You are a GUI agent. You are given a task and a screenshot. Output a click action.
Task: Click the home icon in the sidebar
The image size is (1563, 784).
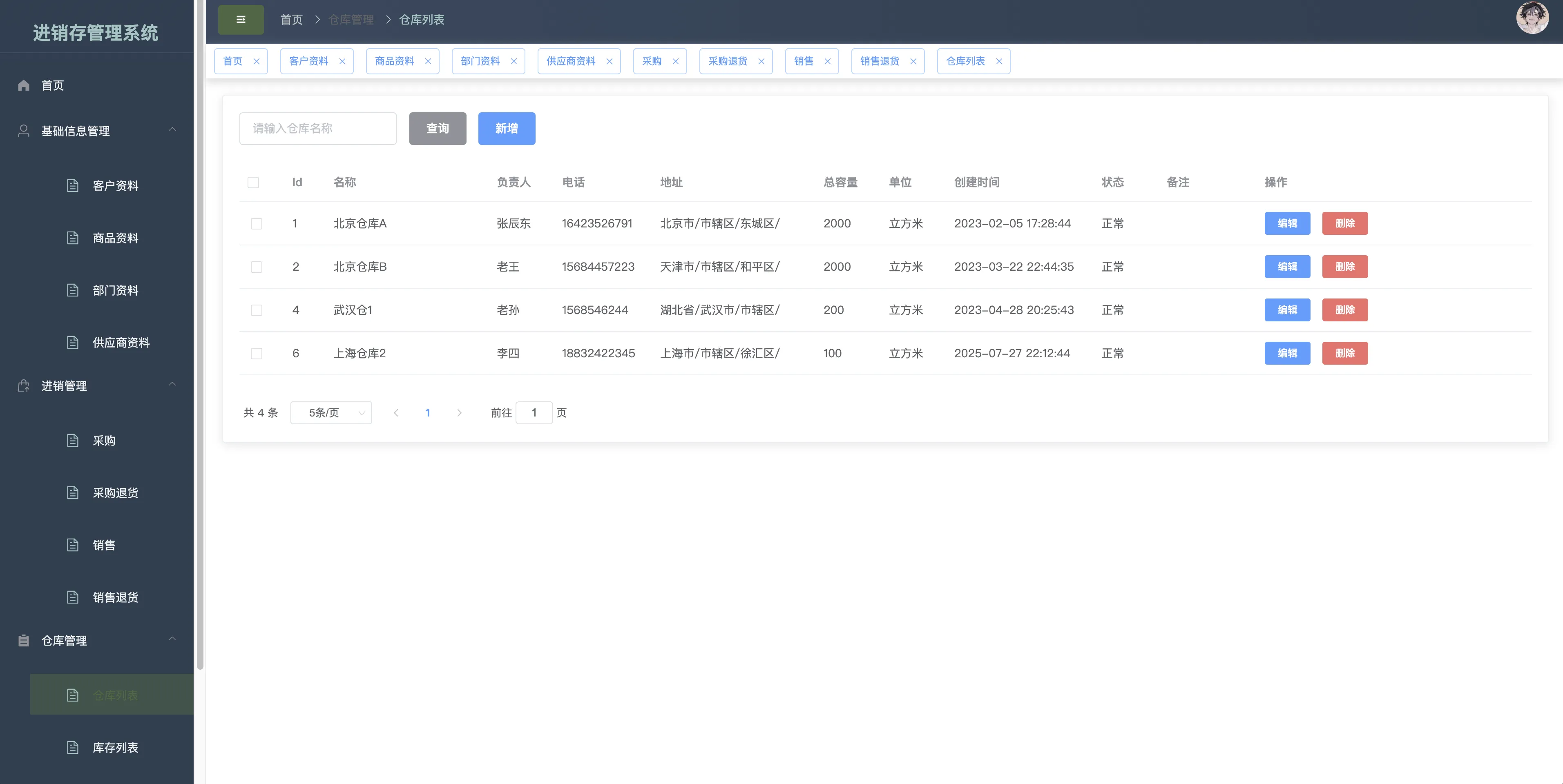click(x=24, y=85)
